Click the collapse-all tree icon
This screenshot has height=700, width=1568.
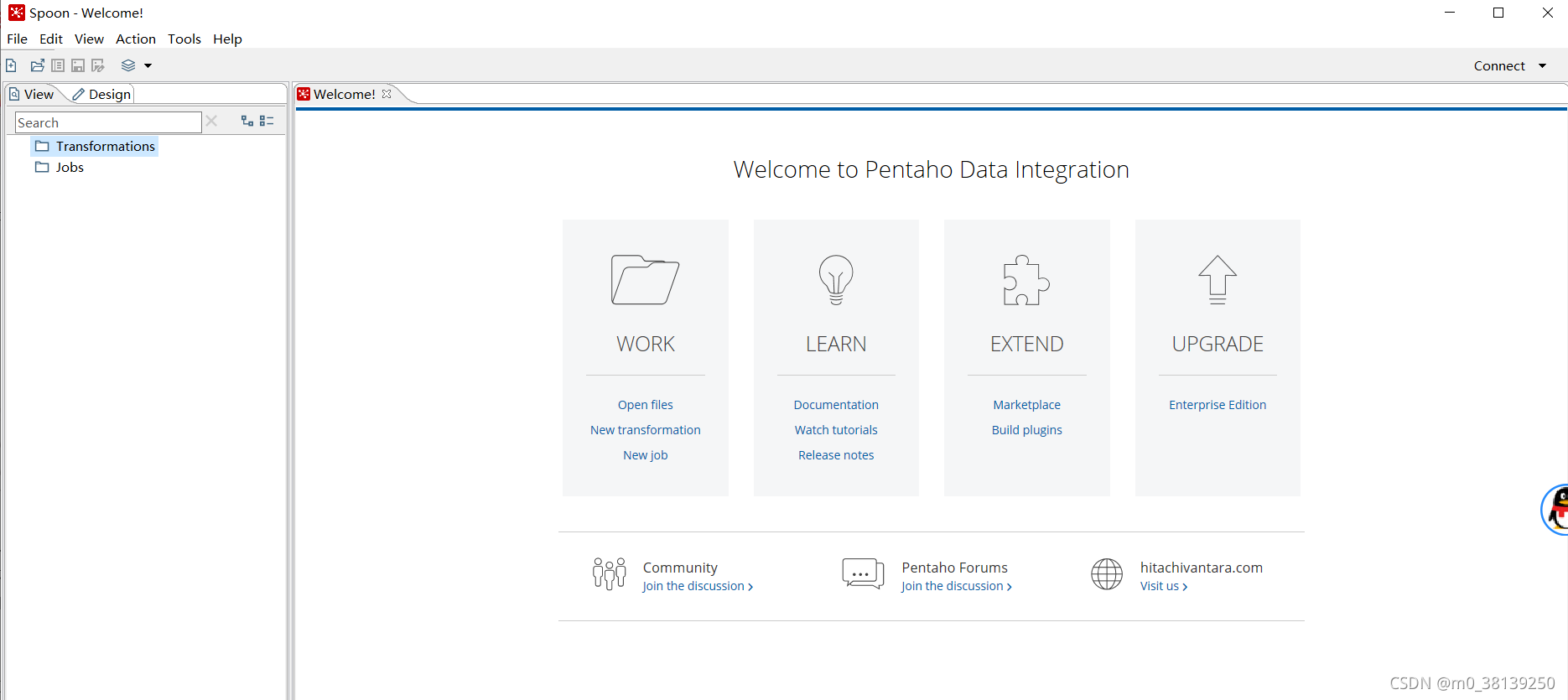tap(267, 121)
